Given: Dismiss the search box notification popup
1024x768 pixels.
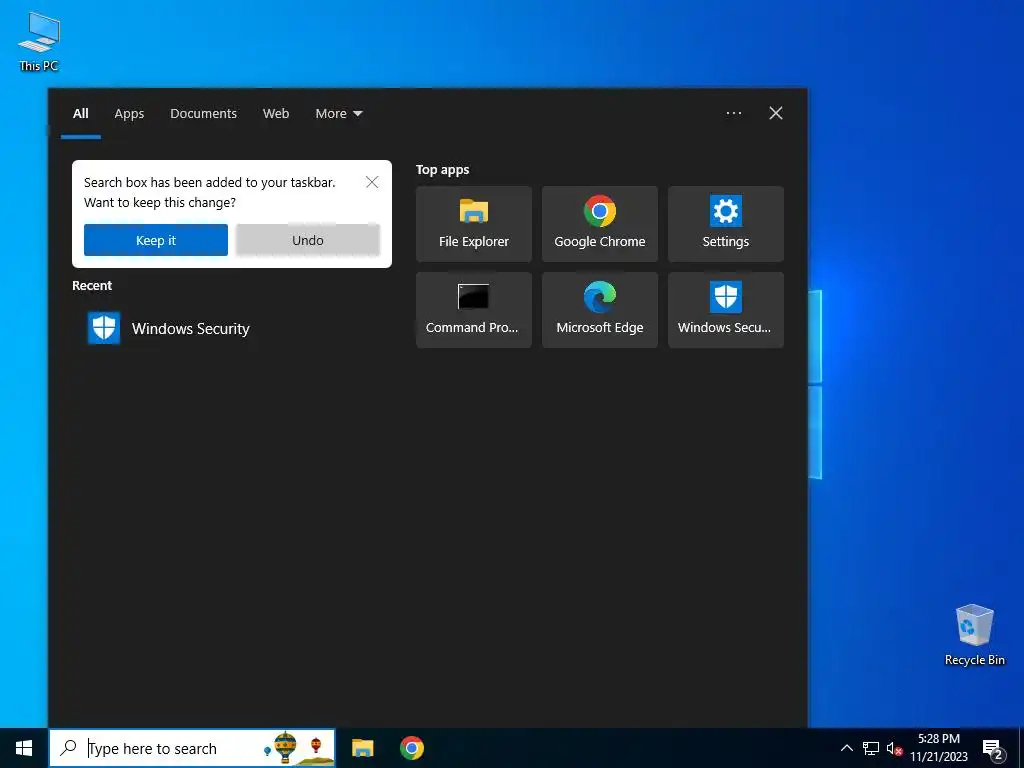Looking at the screenshot, I should coord(372,182).
